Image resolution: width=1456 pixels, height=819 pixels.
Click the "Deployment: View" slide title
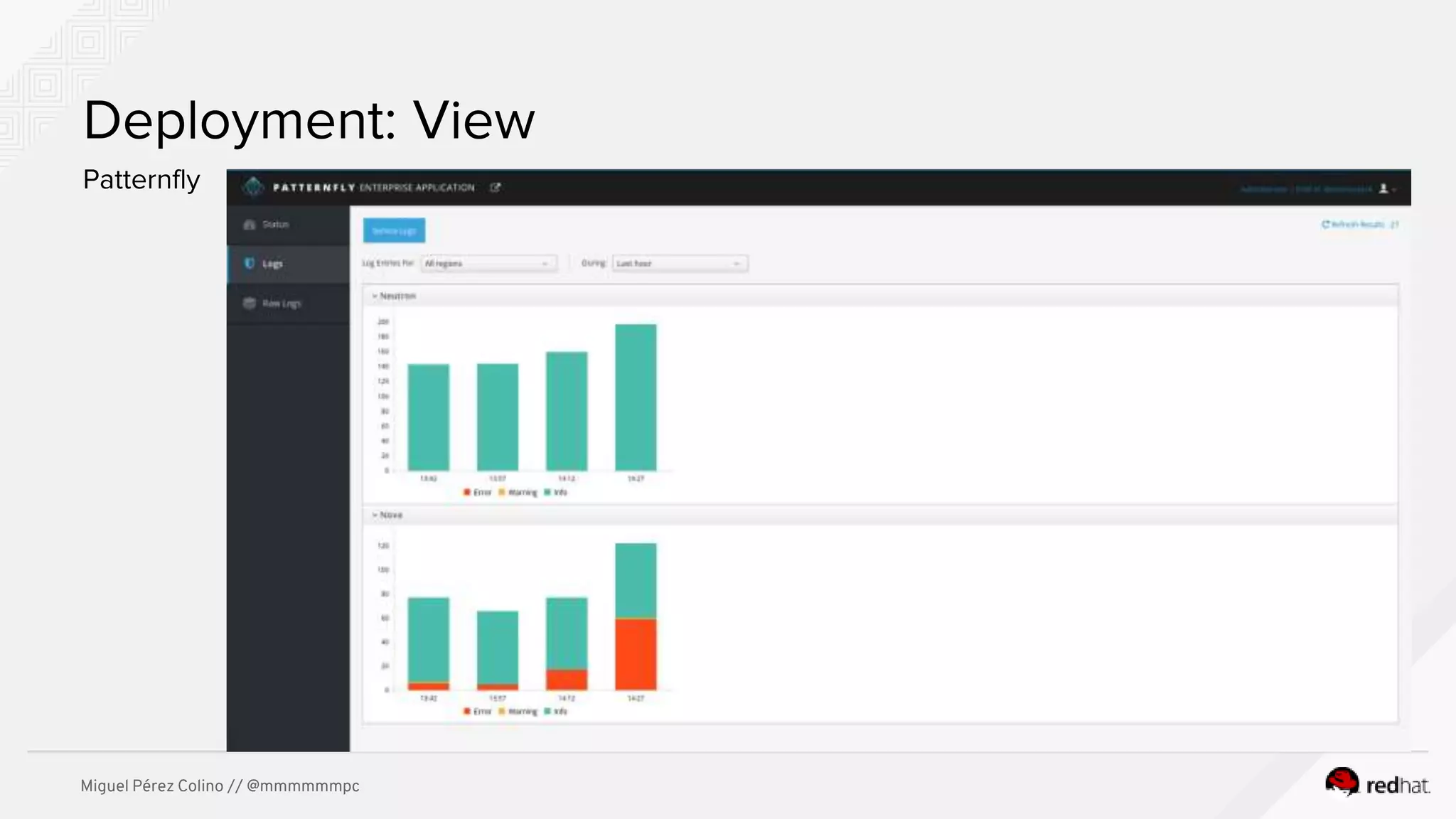click(309, 120)
